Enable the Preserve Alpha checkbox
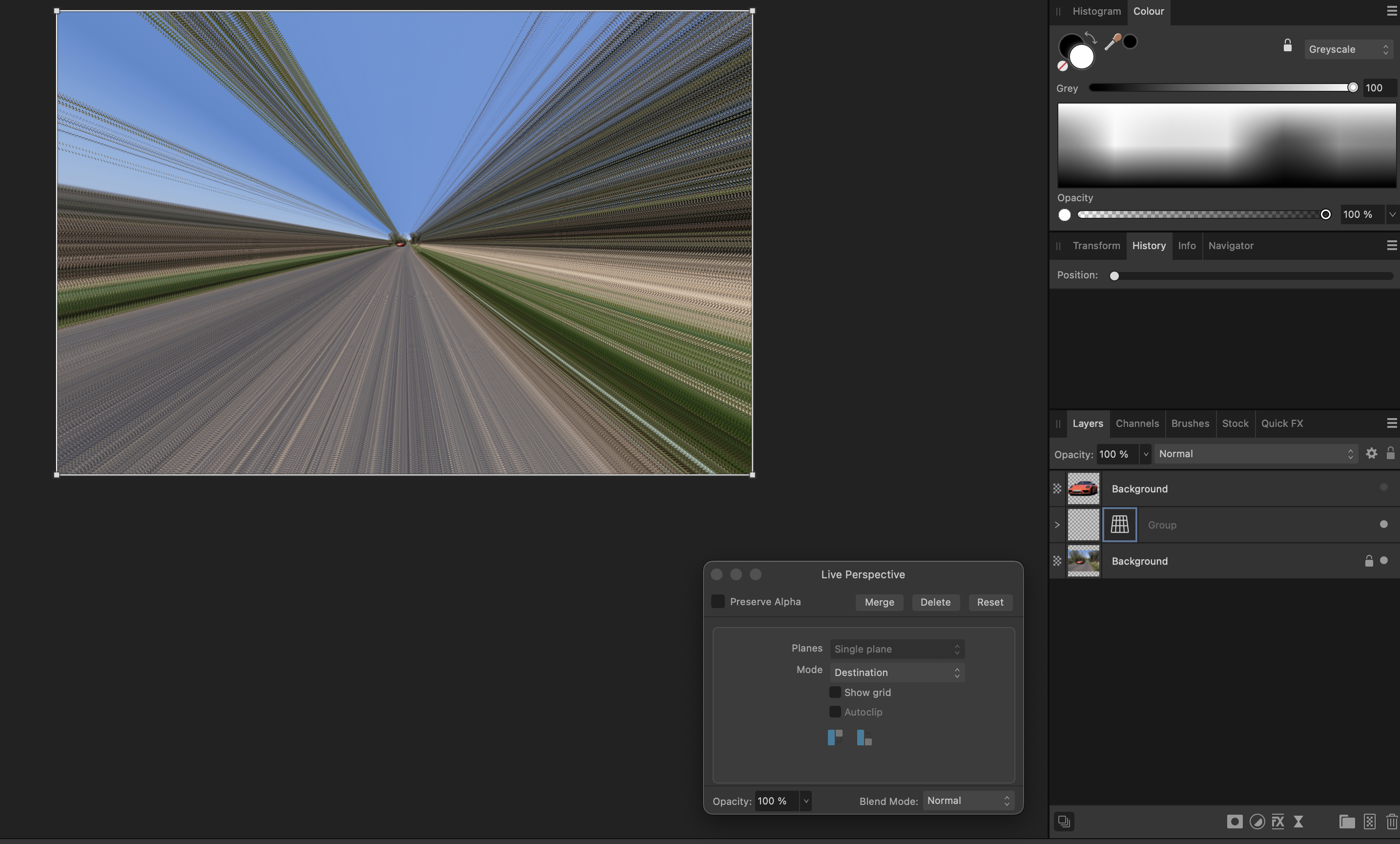 click(x=718, y=601)
